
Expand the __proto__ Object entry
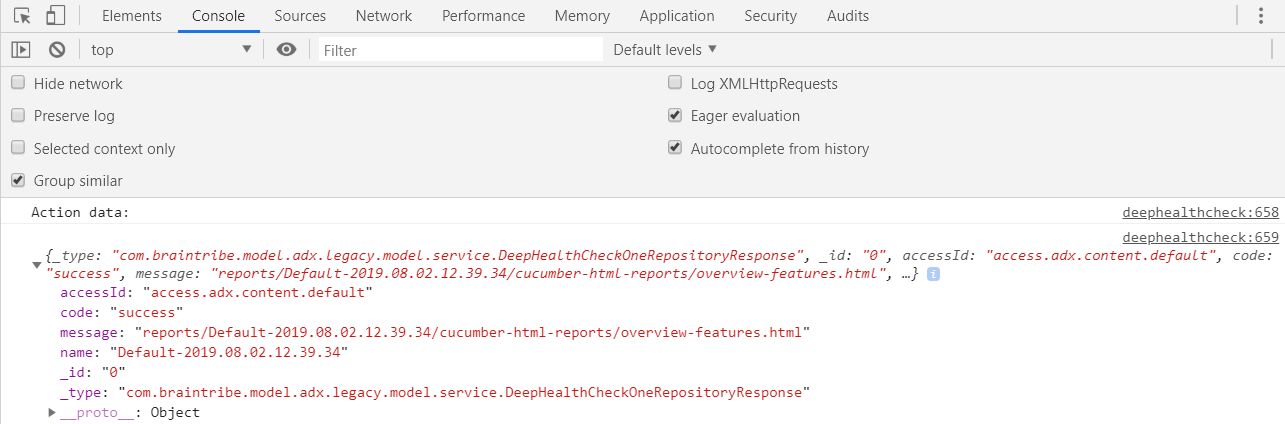point(53,412)
